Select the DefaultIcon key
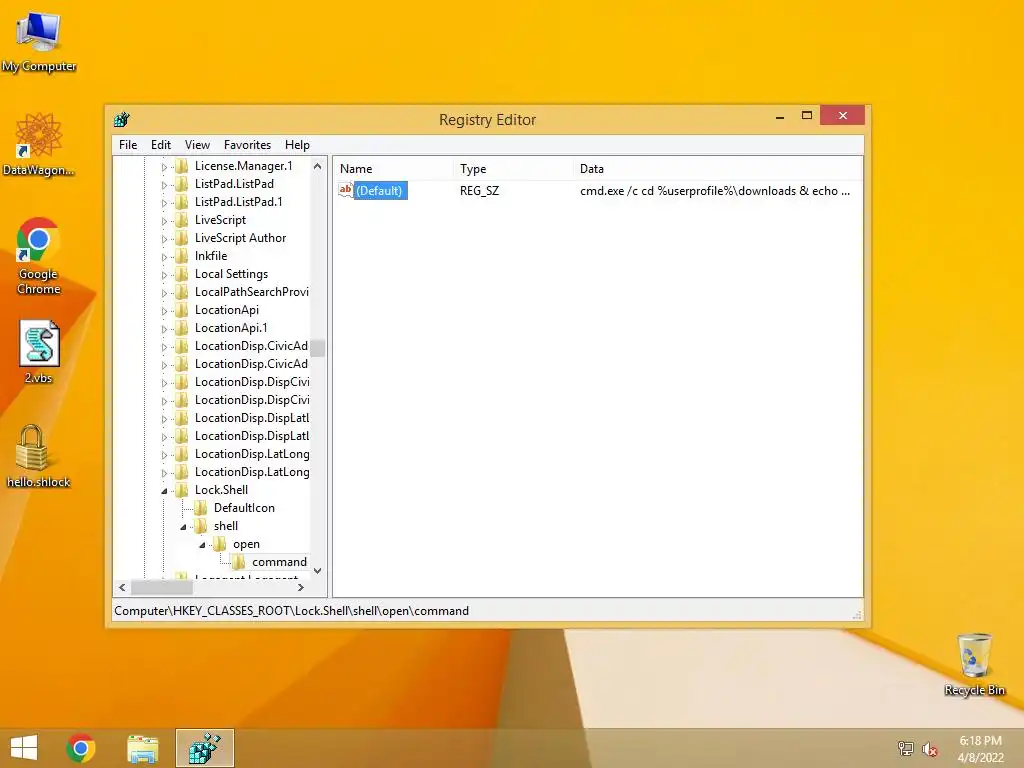 tap(244, 507)
